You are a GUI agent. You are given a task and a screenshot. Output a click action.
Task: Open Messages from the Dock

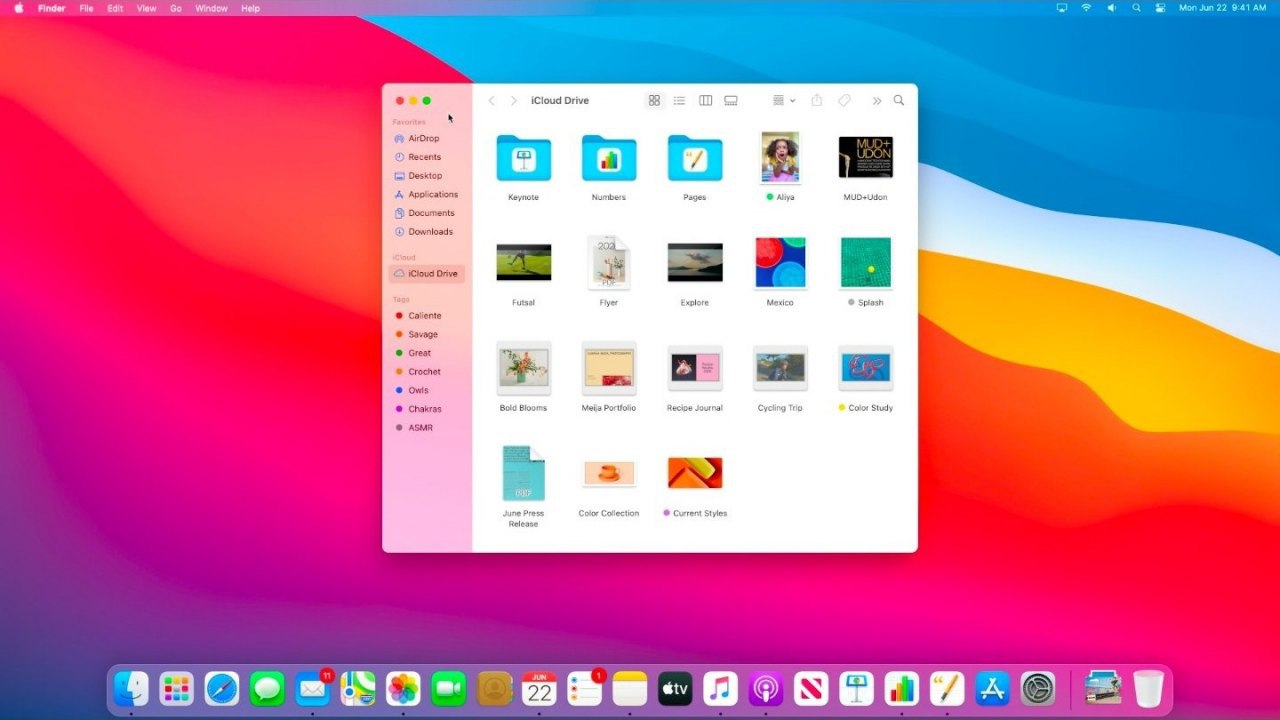coord(267,689)
